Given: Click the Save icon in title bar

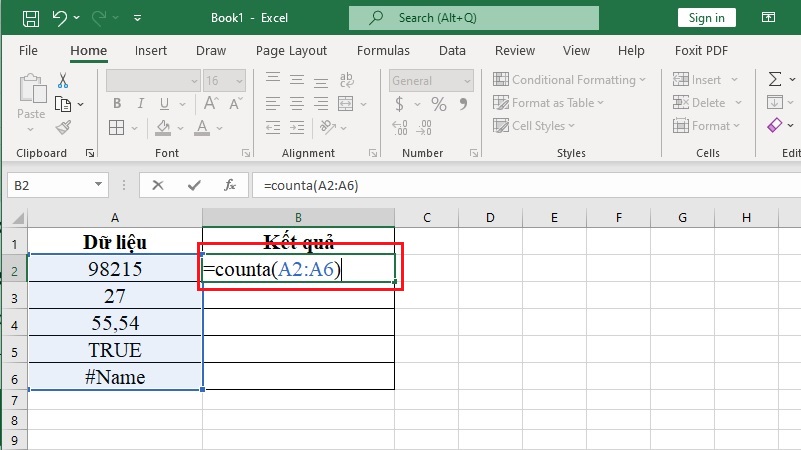Looking at the screenshot, I should click(31, 18).
